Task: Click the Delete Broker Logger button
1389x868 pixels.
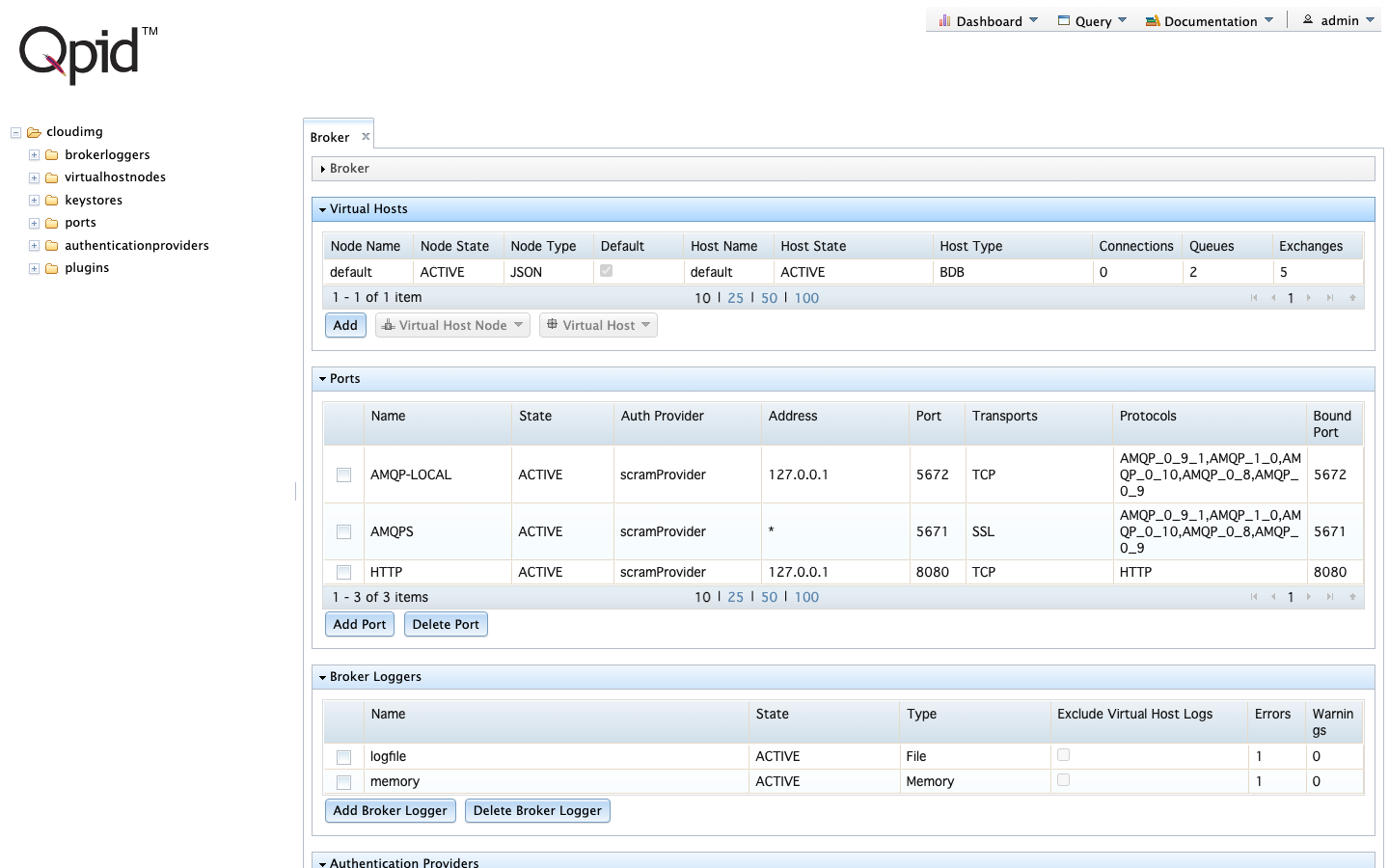Action: (x=537, y=810)
